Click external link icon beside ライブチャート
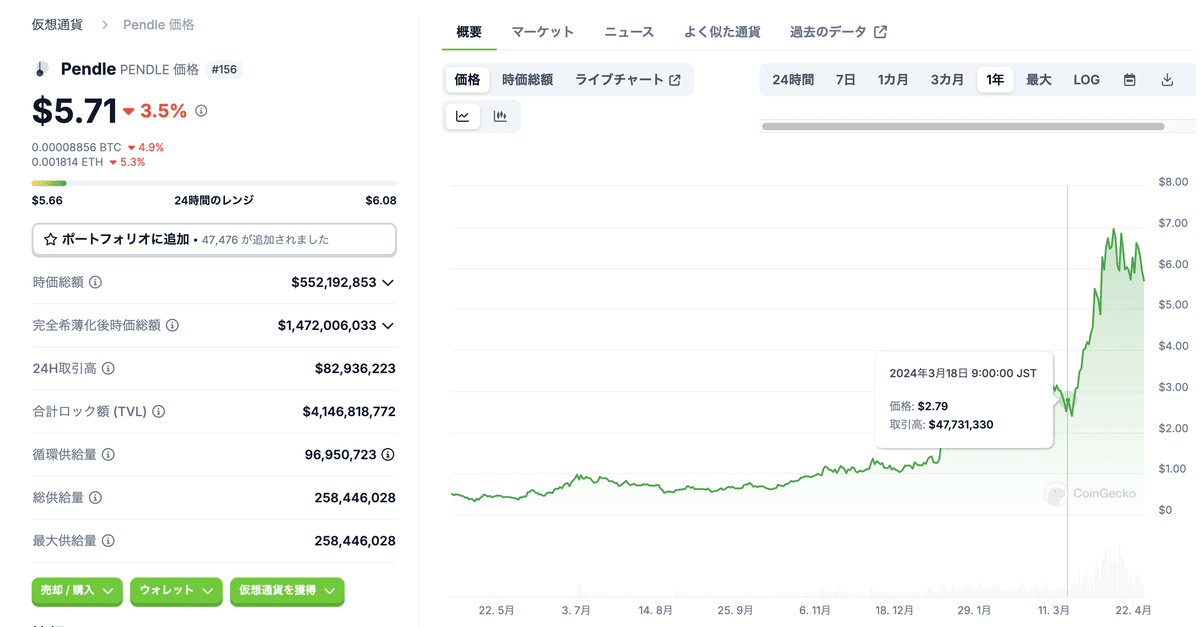 674,80
